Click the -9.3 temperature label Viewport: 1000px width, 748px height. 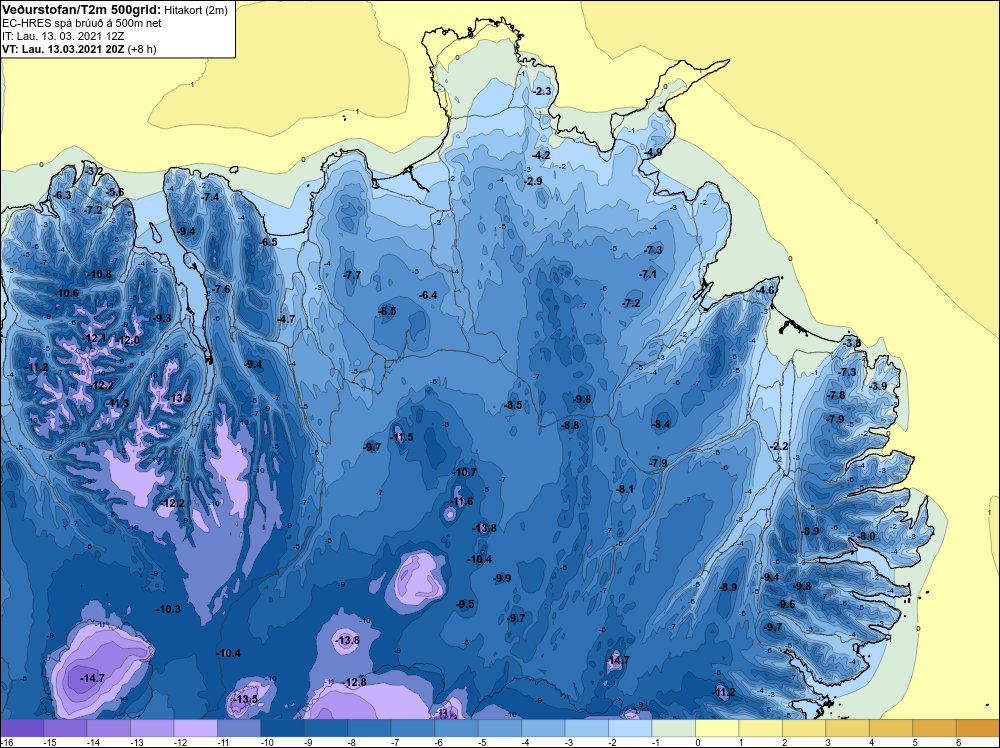coord(162,318)
